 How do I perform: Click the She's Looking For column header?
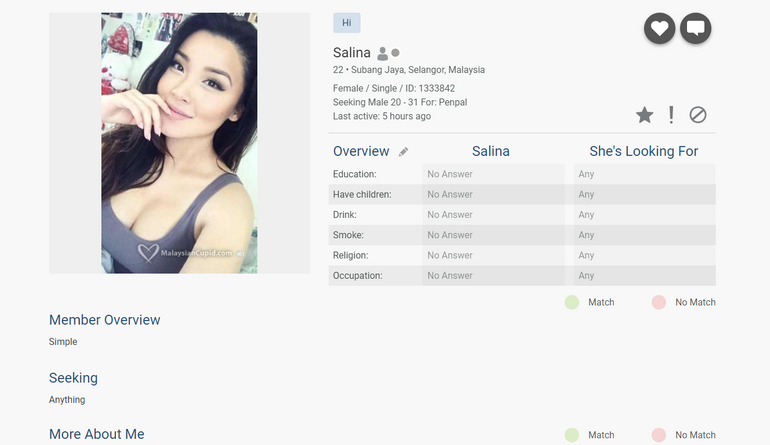coord(643,151)
